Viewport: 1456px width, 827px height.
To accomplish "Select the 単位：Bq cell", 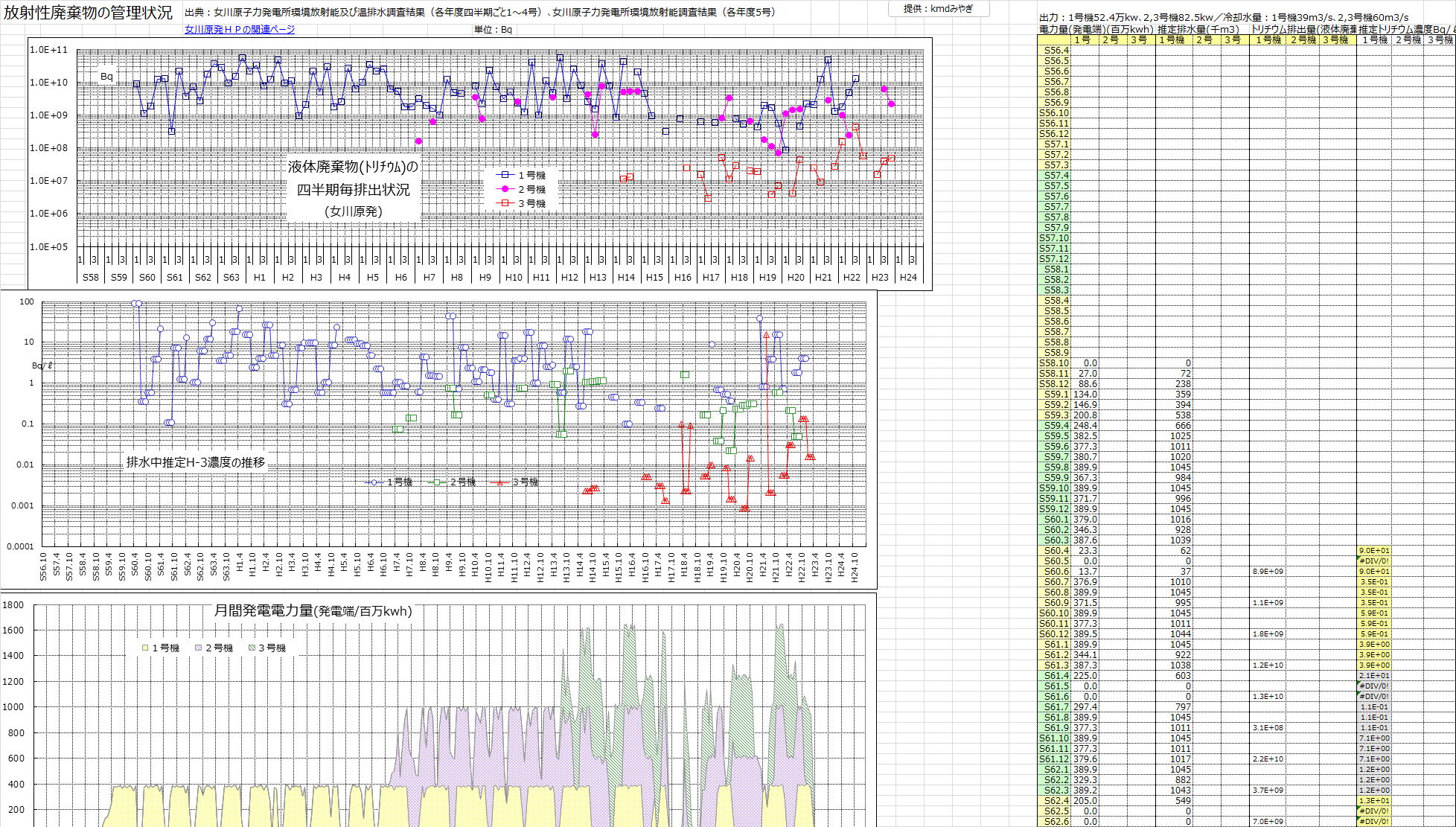I will click(x=493, y=30).
